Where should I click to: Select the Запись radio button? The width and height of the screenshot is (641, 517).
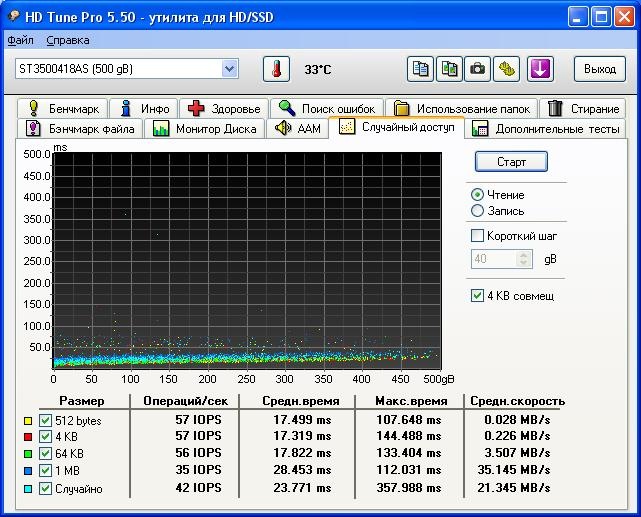(478, 211)
